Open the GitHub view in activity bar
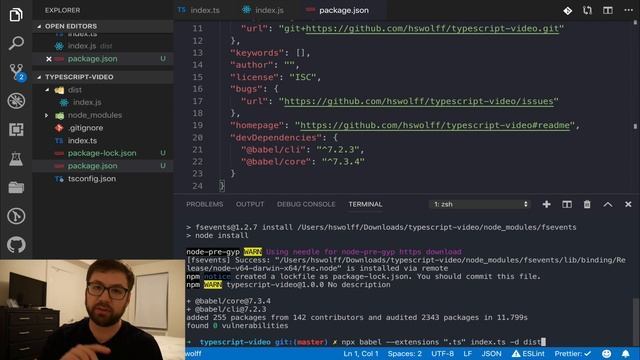Screen dimensions: 640x360 click(16, 245)
